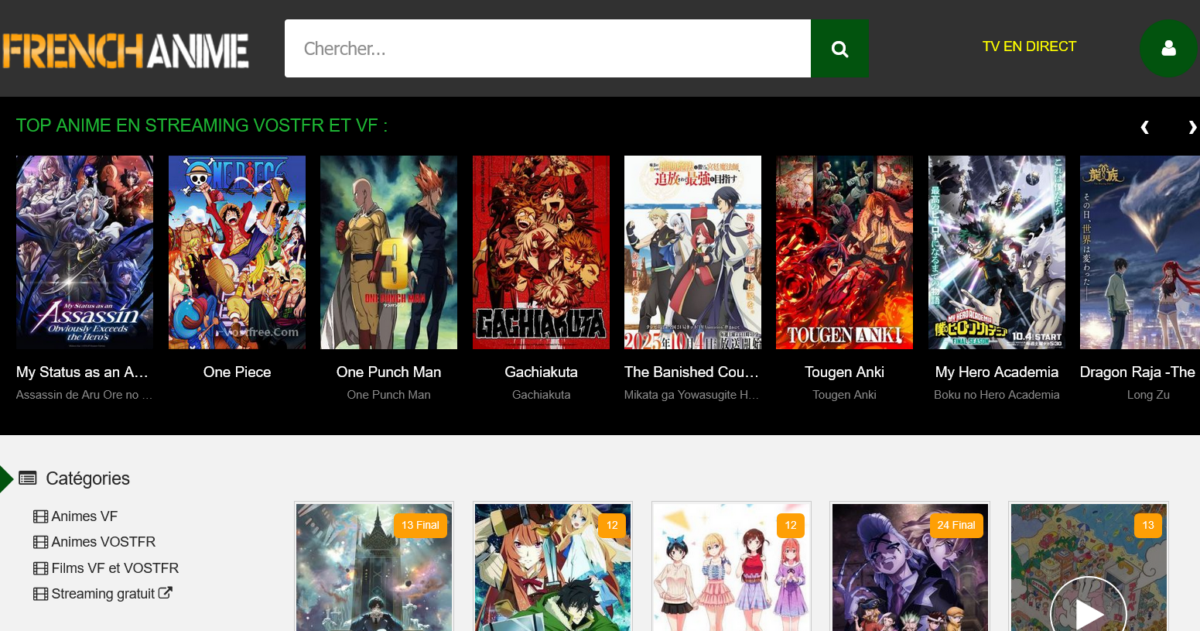Image resolution: width=1200 pixels, height=631 pixels.
Task: Open the TV EN DIRECT menu
Action: point(1029,46)
